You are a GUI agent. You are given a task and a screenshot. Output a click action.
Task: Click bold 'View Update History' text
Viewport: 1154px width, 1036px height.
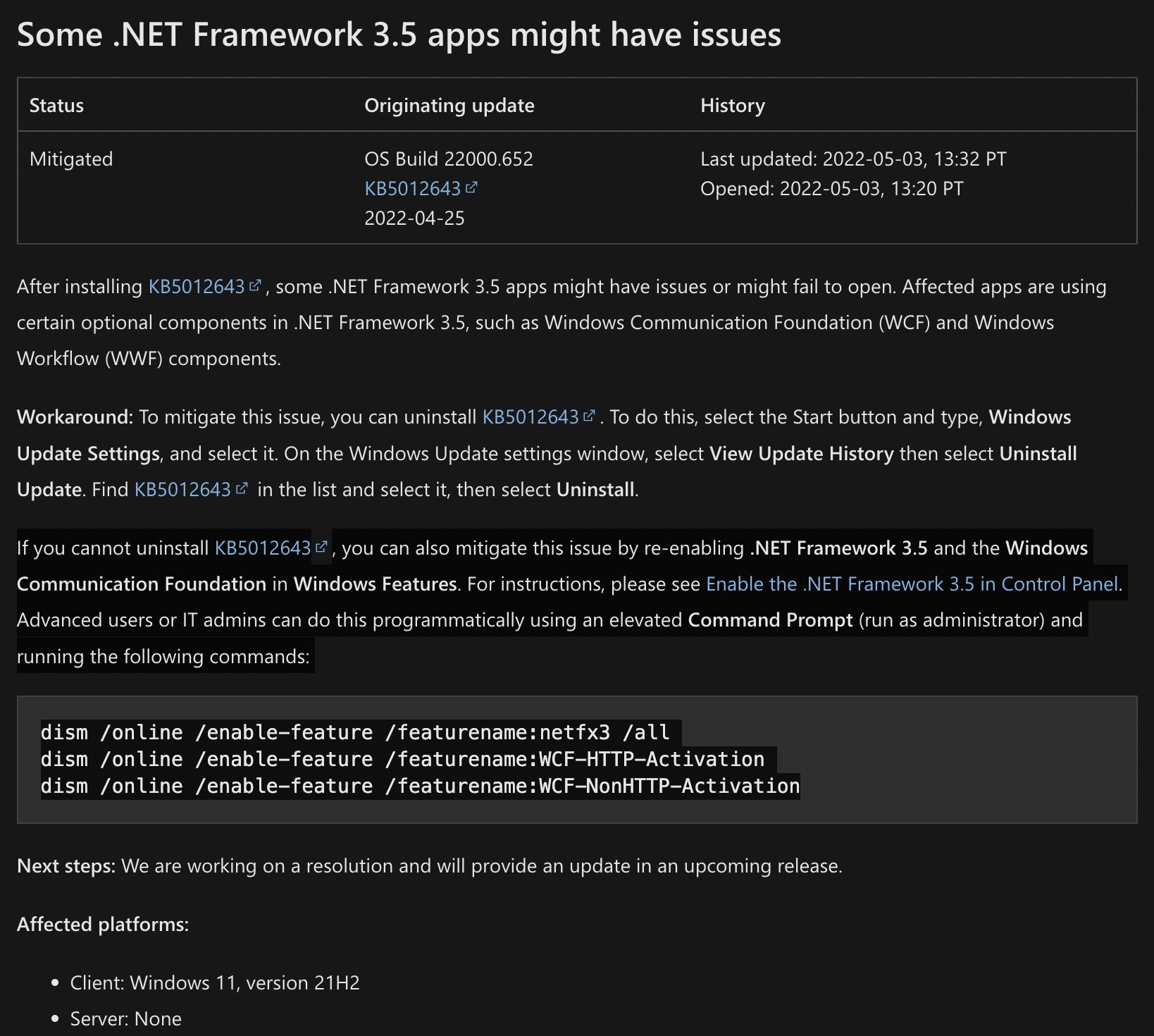tap(802, 454)
